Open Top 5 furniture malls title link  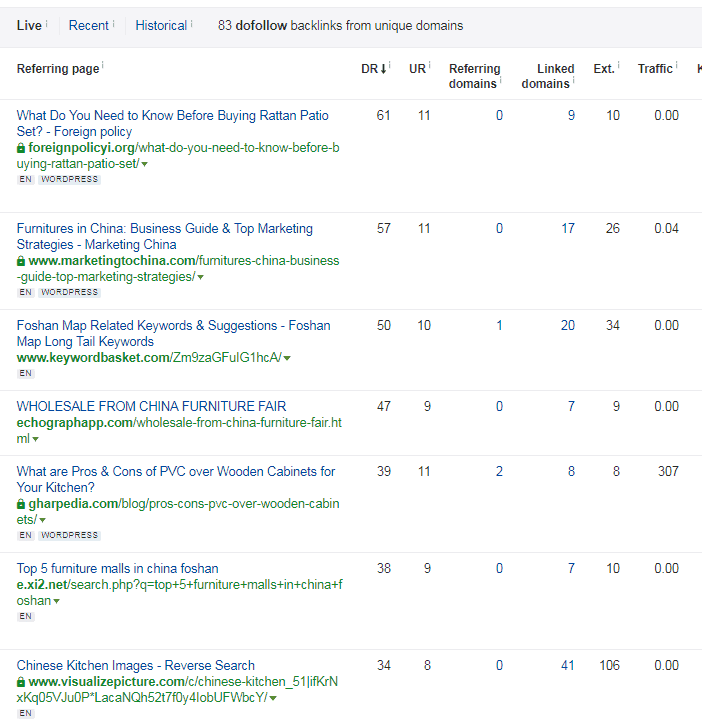point(117,569)
